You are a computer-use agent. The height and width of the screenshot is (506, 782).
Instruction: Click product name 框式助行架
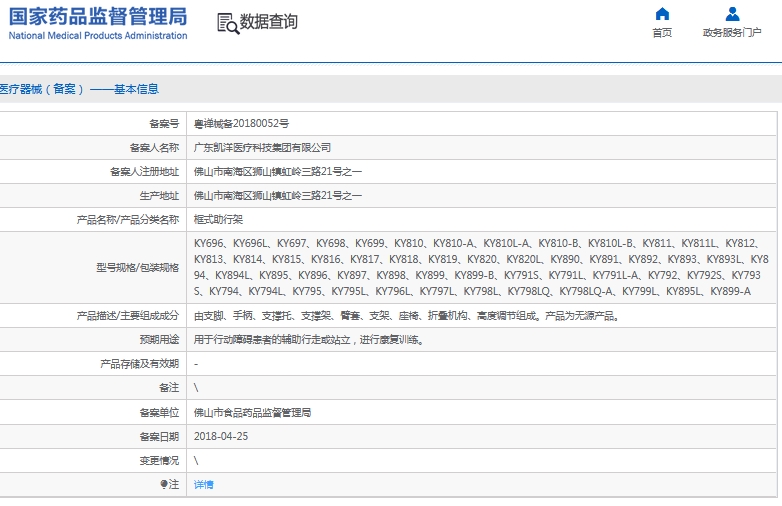218,219
